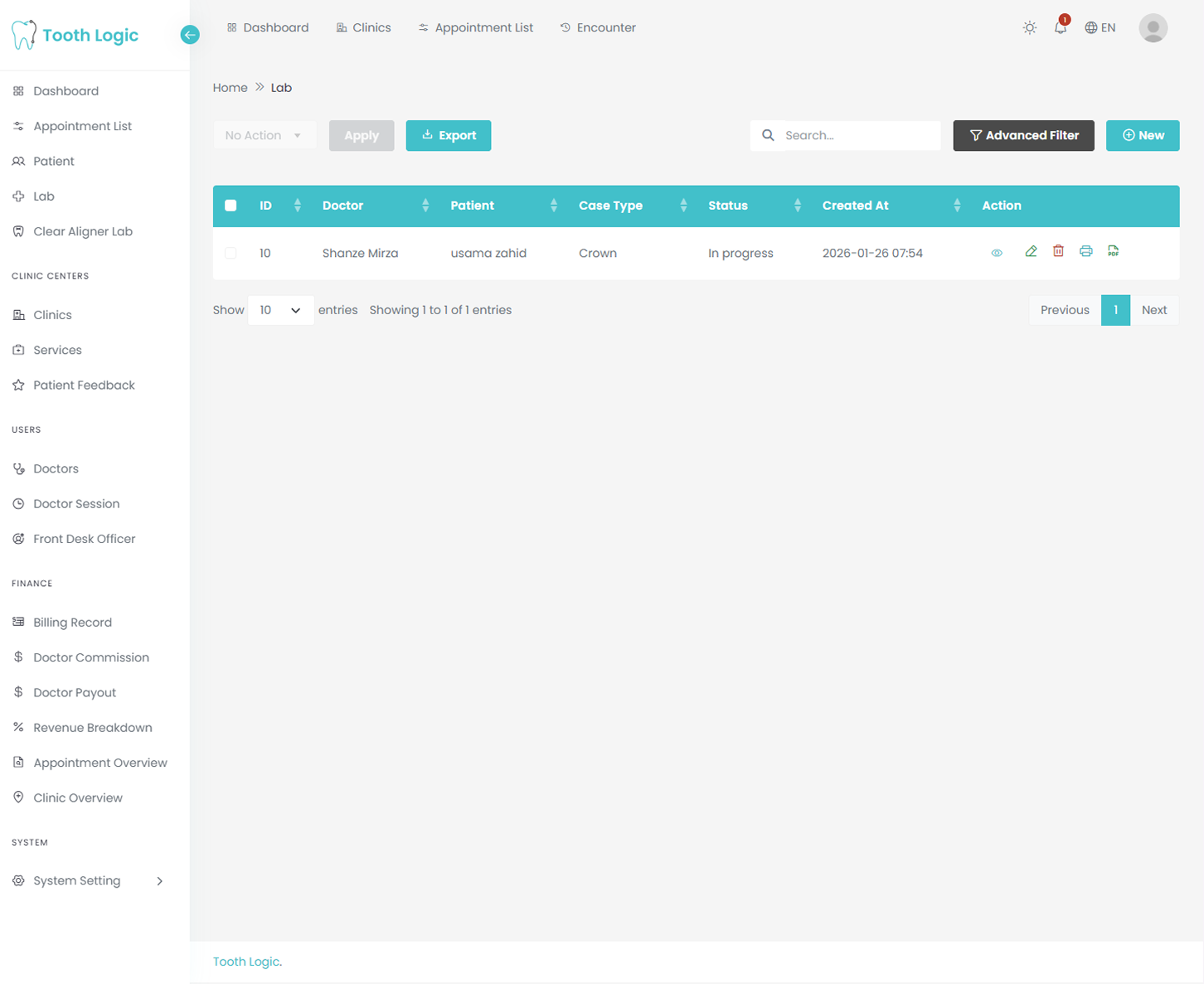Click the disabled Apply button
Screen dimensions: 1204x984
pos(362,135)
